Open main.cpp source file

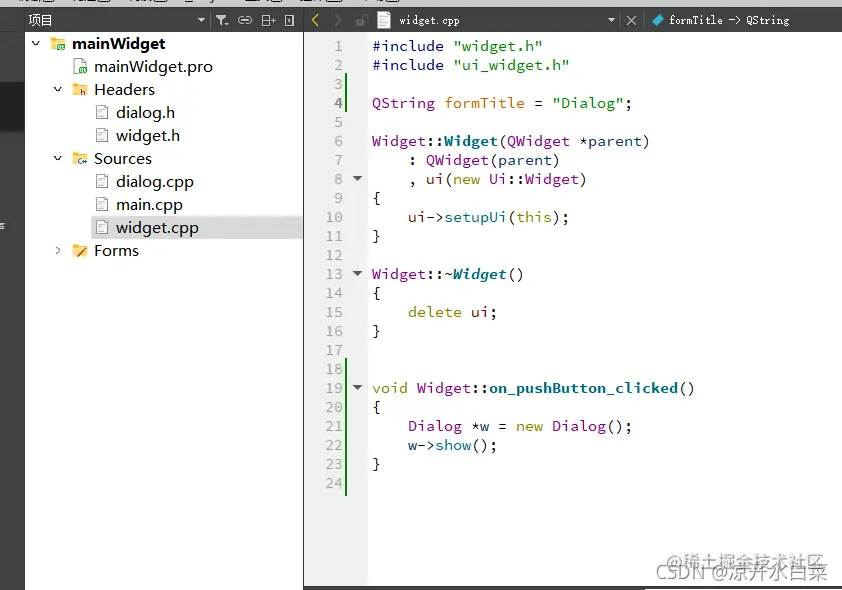149,205
